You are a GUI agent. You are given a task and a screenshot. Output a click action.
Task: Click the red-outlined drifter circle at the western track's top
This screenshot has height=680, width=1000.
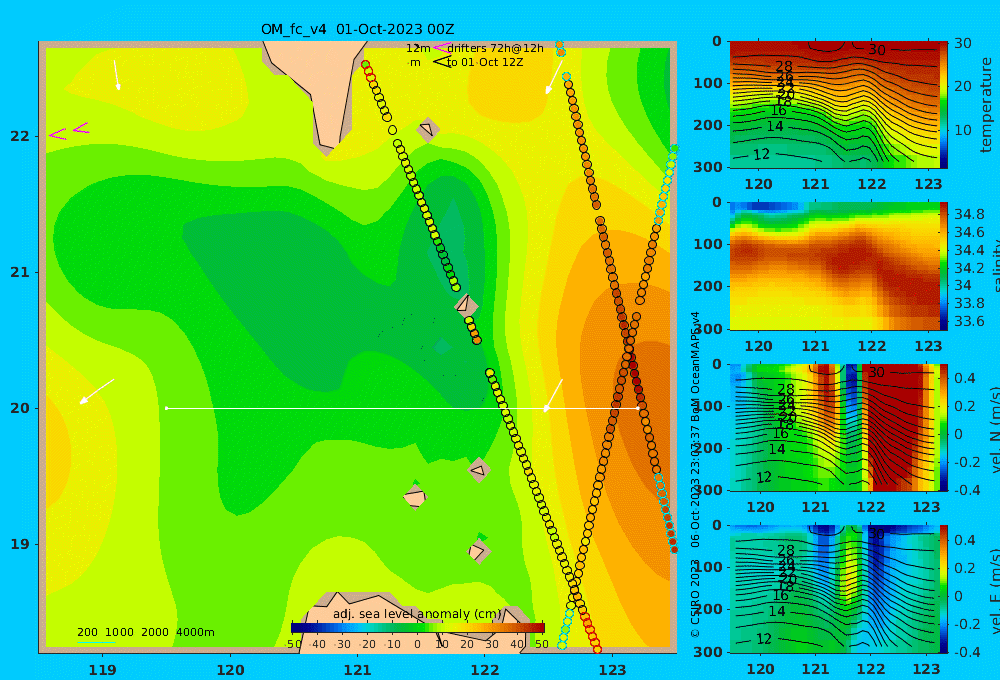tap(365, 64)
